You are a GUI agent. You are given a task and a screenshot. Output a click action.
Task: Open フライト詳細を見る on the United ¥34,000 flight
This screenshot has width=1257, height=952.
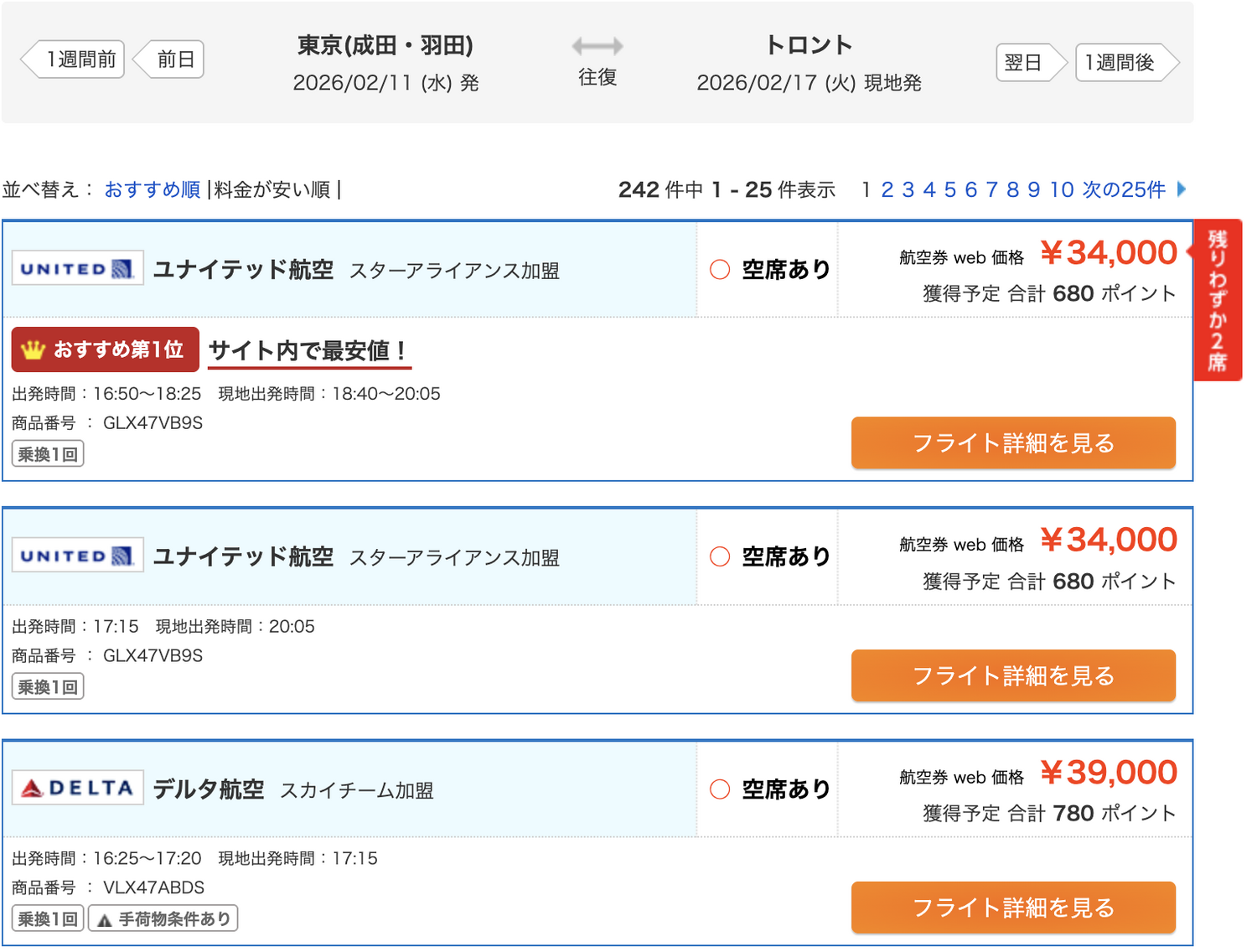(x=1013, y=443)
